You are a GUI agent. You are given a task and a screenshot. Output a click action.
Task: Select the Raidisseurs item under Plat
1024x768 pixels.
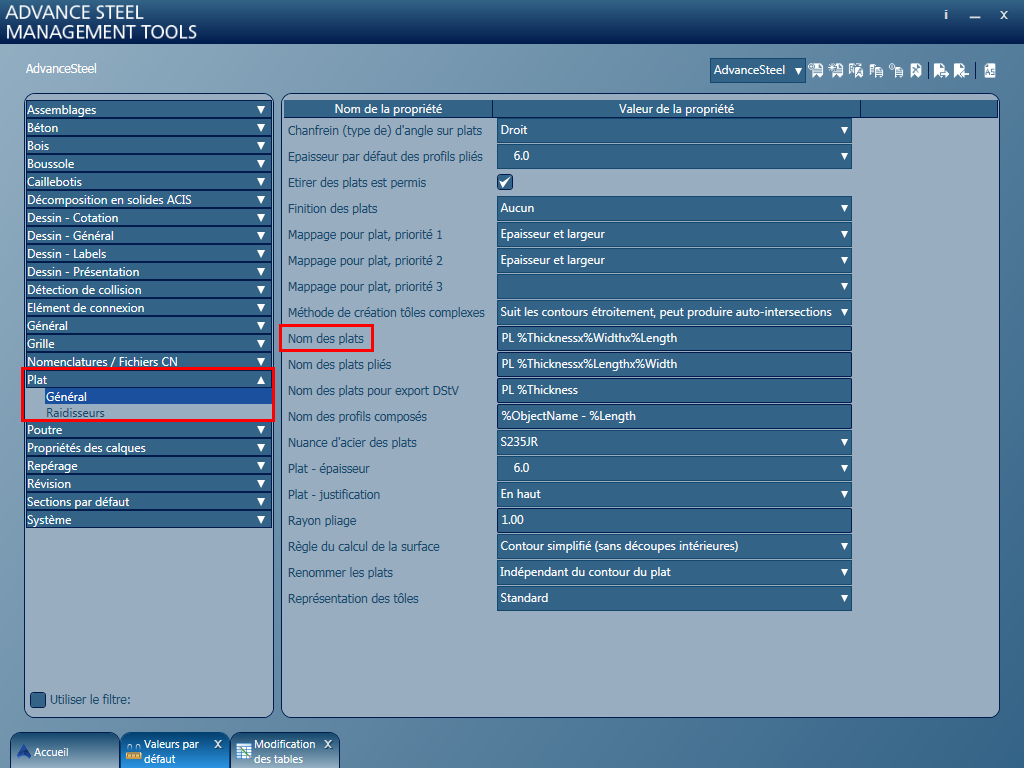tap(158, 413)
